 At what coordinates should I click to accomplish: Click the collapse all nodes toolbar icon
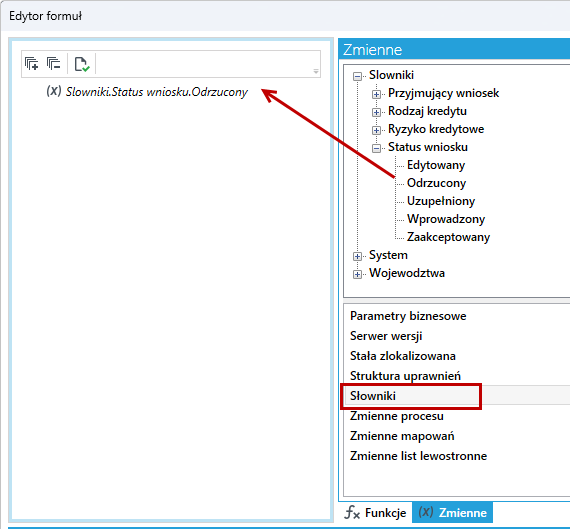click(54, 64)
